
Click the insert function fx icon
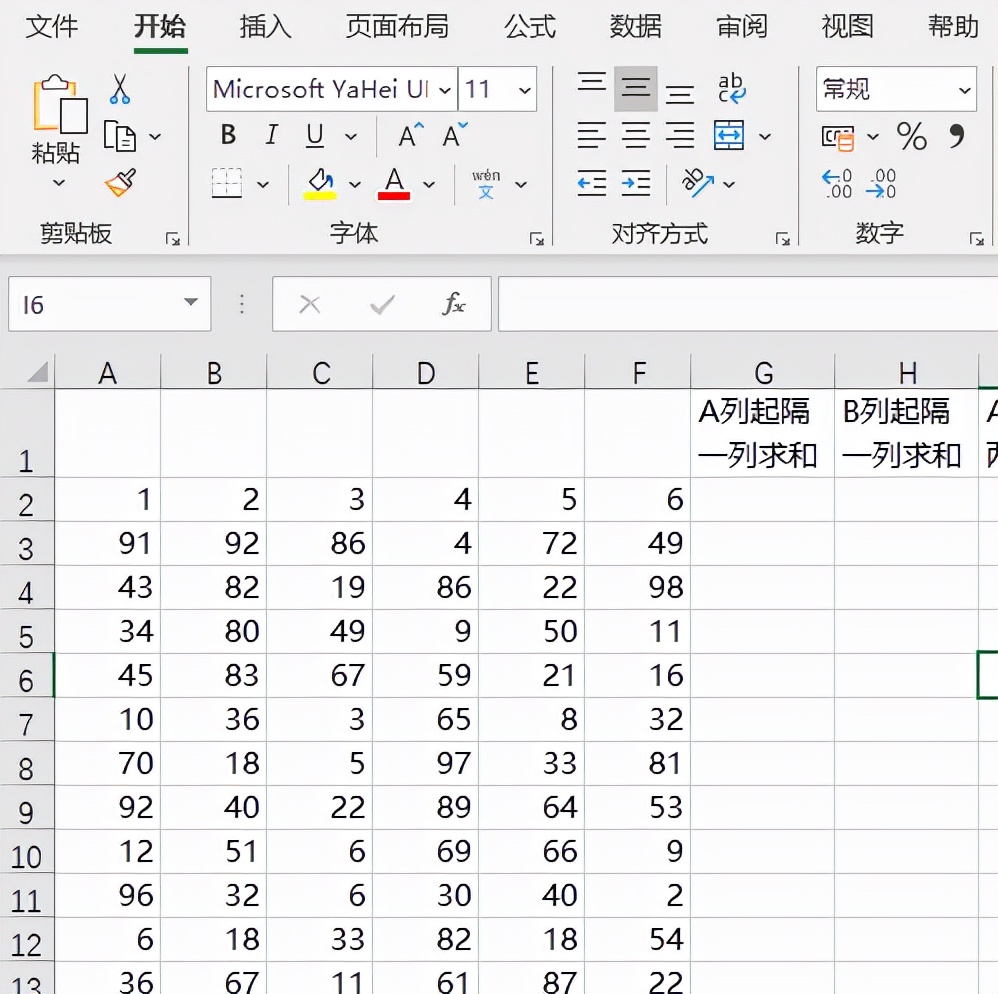click(x=454, y=304)
